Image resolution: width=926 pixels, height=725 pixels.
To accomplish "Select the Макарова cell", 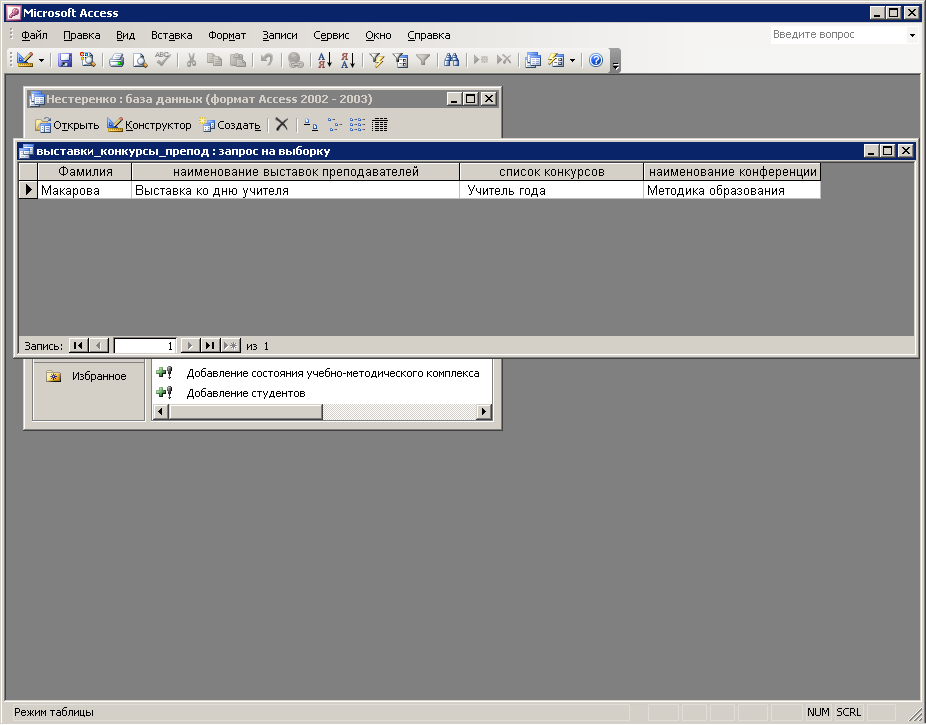I will point(84,190).
